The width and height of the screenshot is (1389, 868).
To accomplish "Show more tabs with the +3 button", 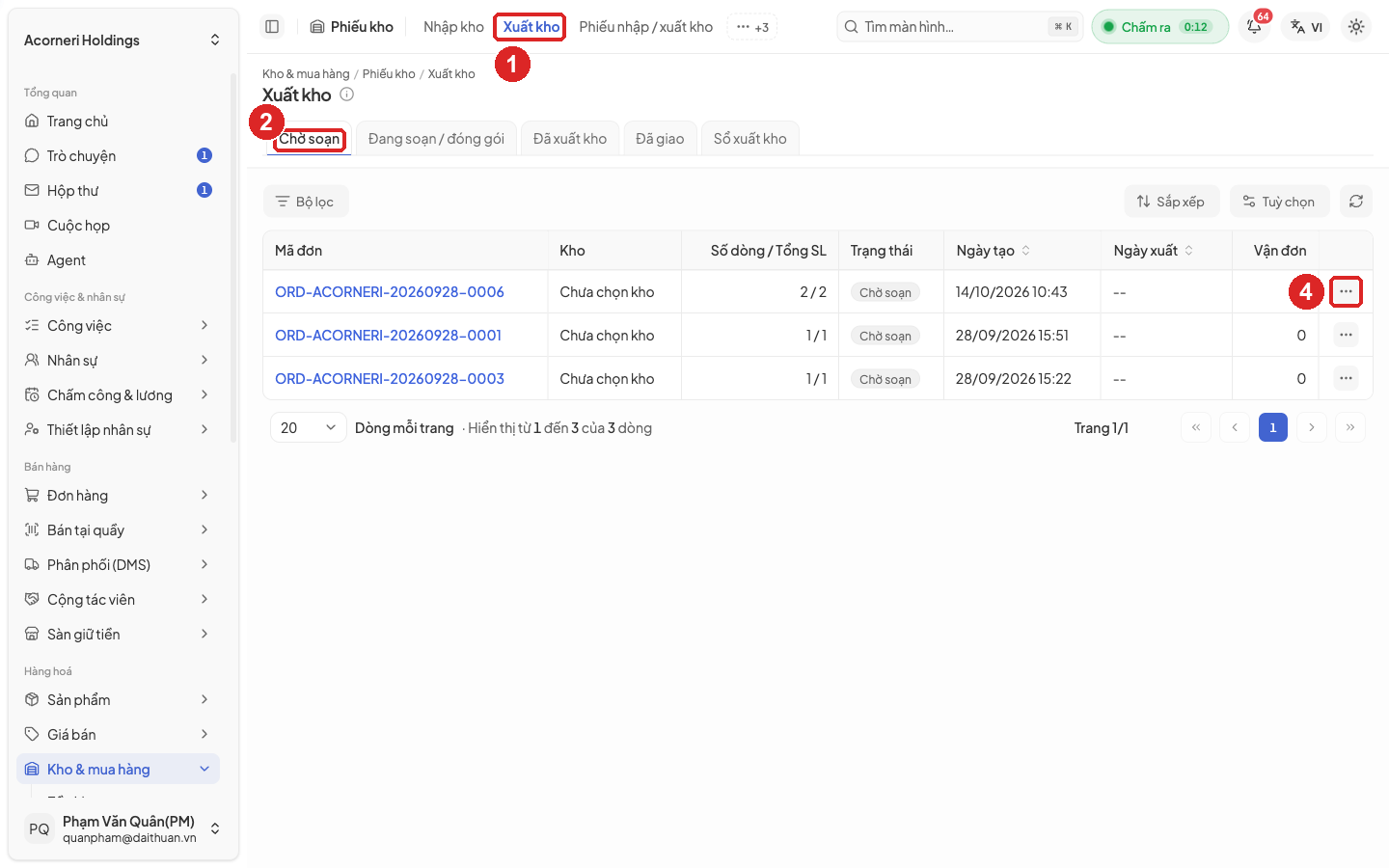I will click(x=751, y=27).
